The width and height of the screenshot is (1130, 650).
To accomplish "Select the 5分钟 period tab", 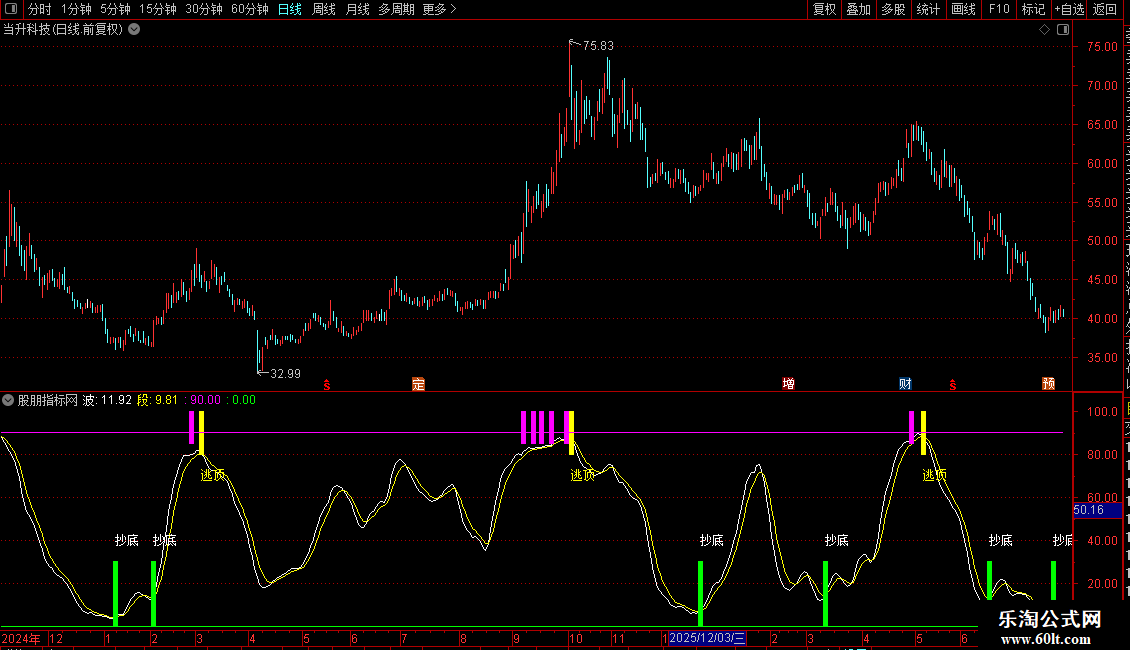I will click(x=115, y=9).
